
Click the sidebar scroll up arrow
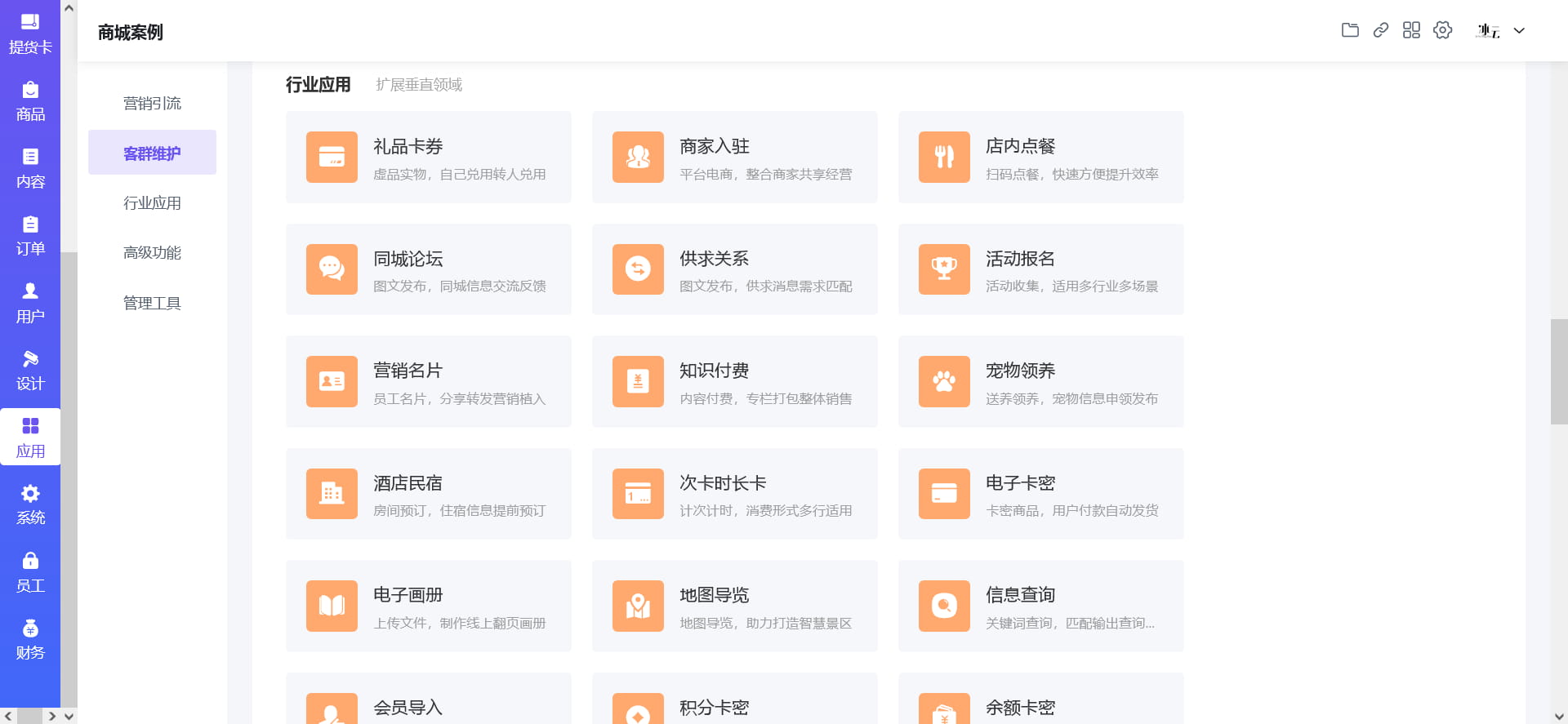click(69, 8)
